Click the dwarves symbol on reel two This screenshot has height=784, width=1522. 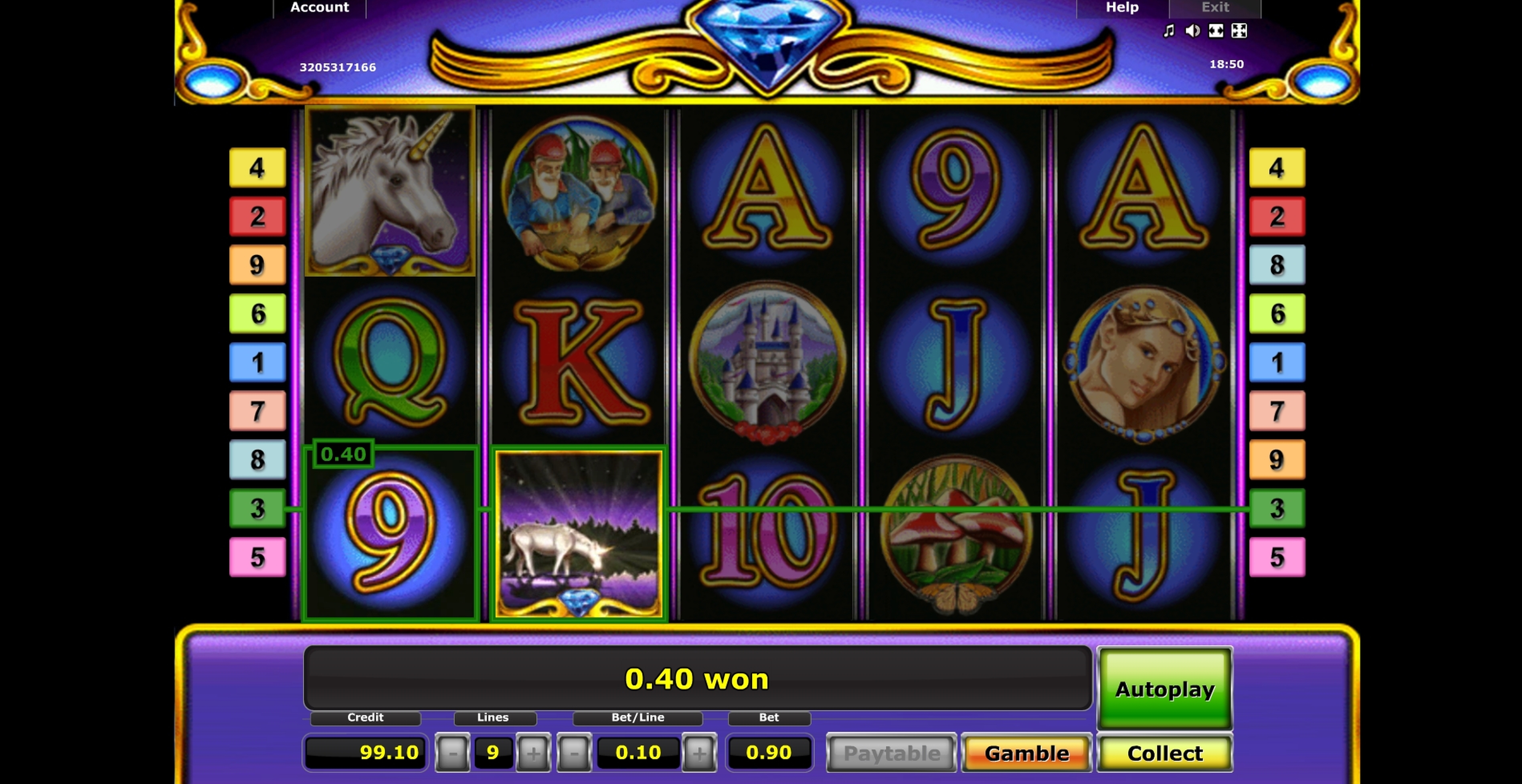[579, 193]
